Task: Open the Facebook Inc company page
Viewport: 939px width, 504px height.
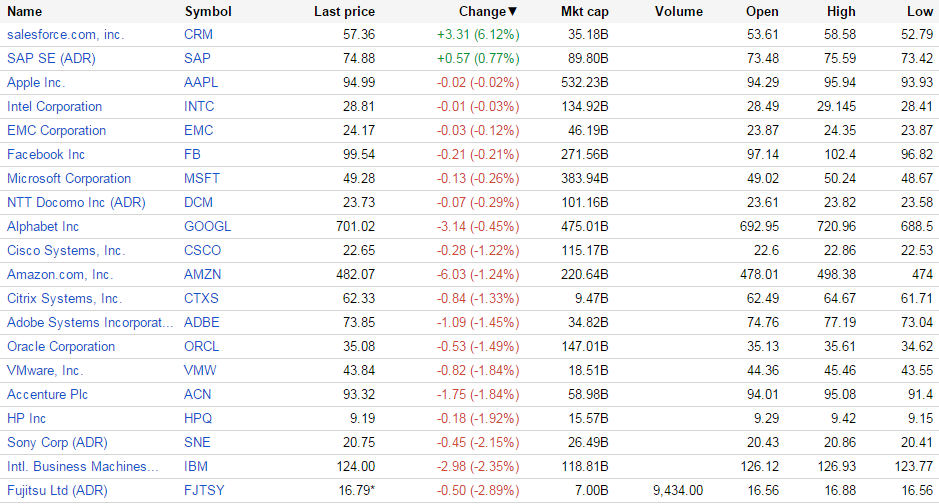Action: pyautogui.click(x=46, y=154)
